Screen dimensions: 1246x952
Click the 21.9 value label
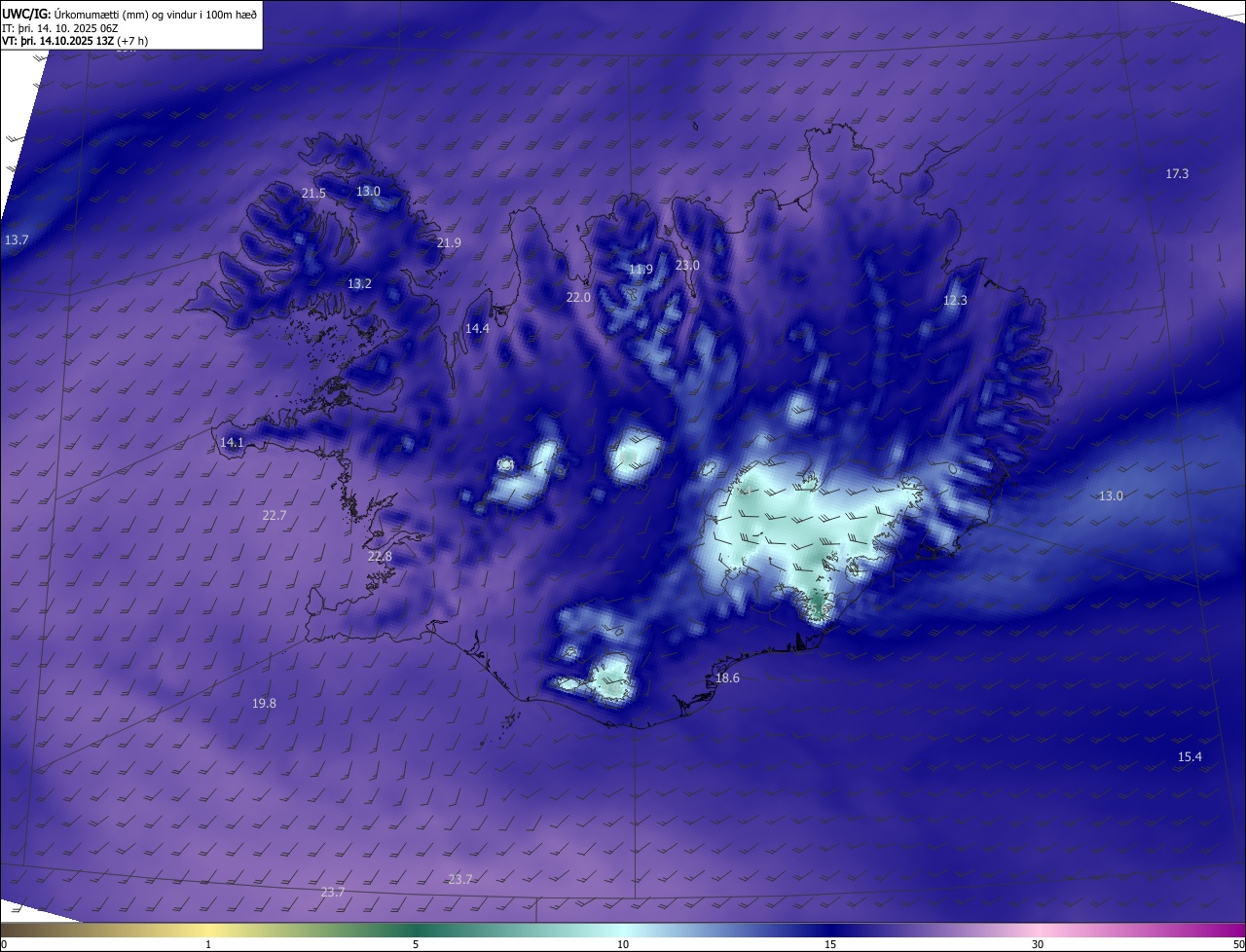[449, 242]
